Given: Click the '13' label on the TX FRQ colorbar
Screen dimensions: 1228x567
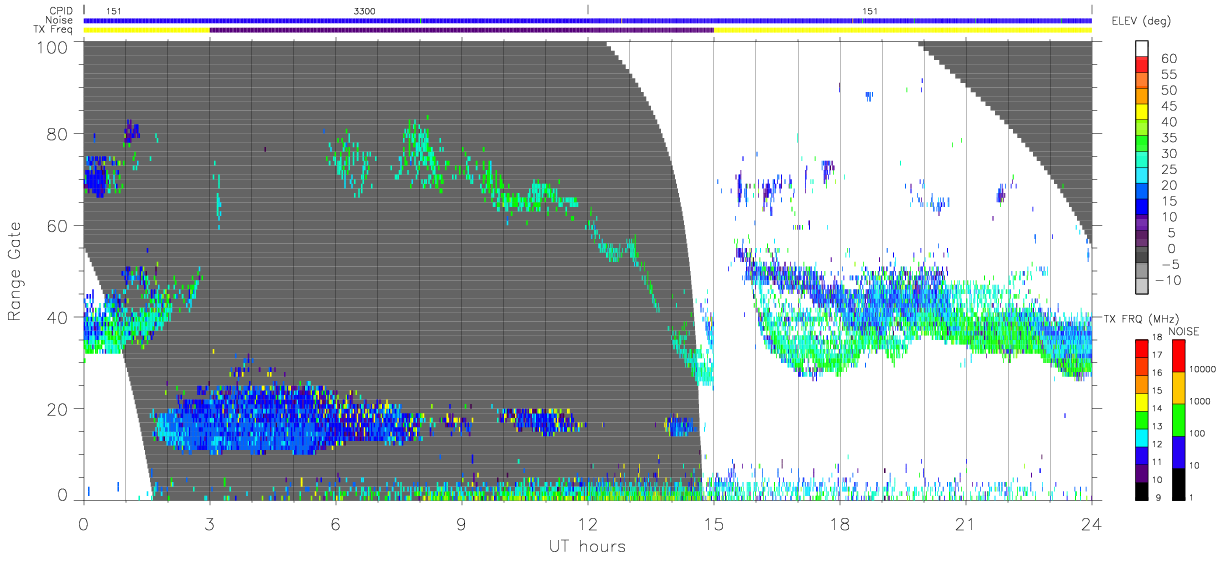Looking at the screenshot, I should click(x=1157, y=426).
